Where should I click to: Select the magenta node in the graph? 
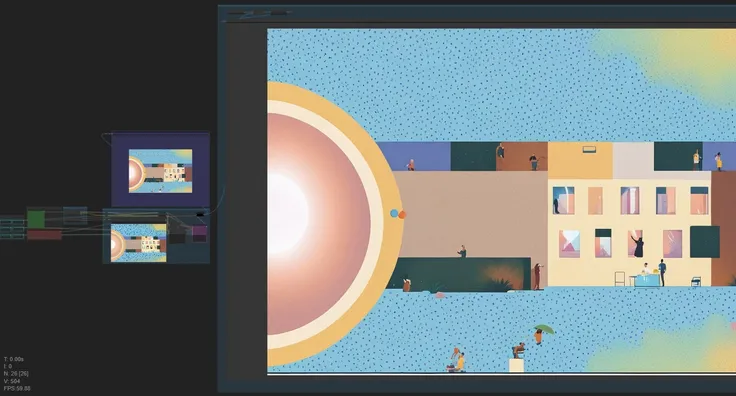199,230
